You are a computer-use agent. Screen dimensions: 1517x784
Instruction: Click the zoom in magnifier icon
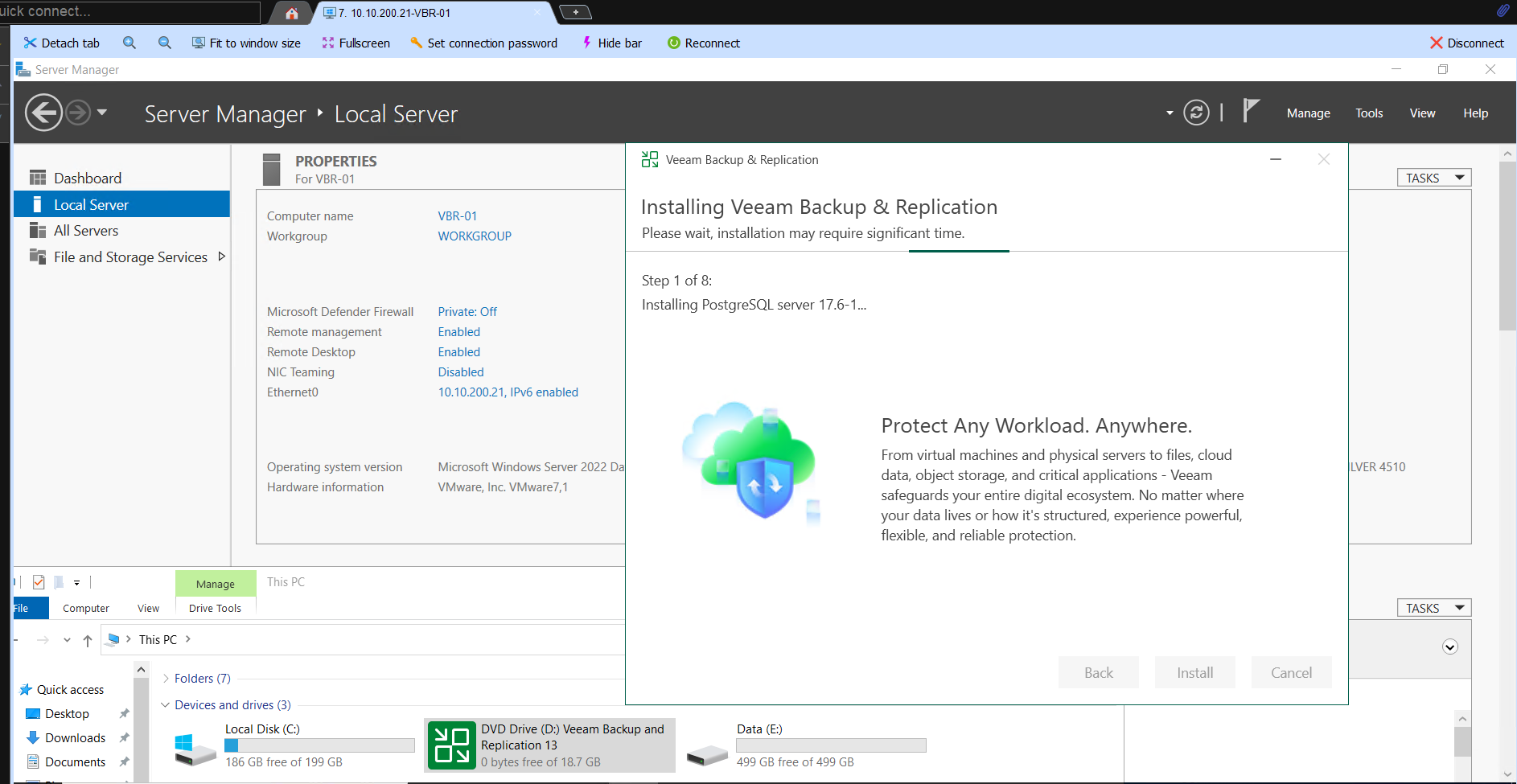[x=129, y=43]
